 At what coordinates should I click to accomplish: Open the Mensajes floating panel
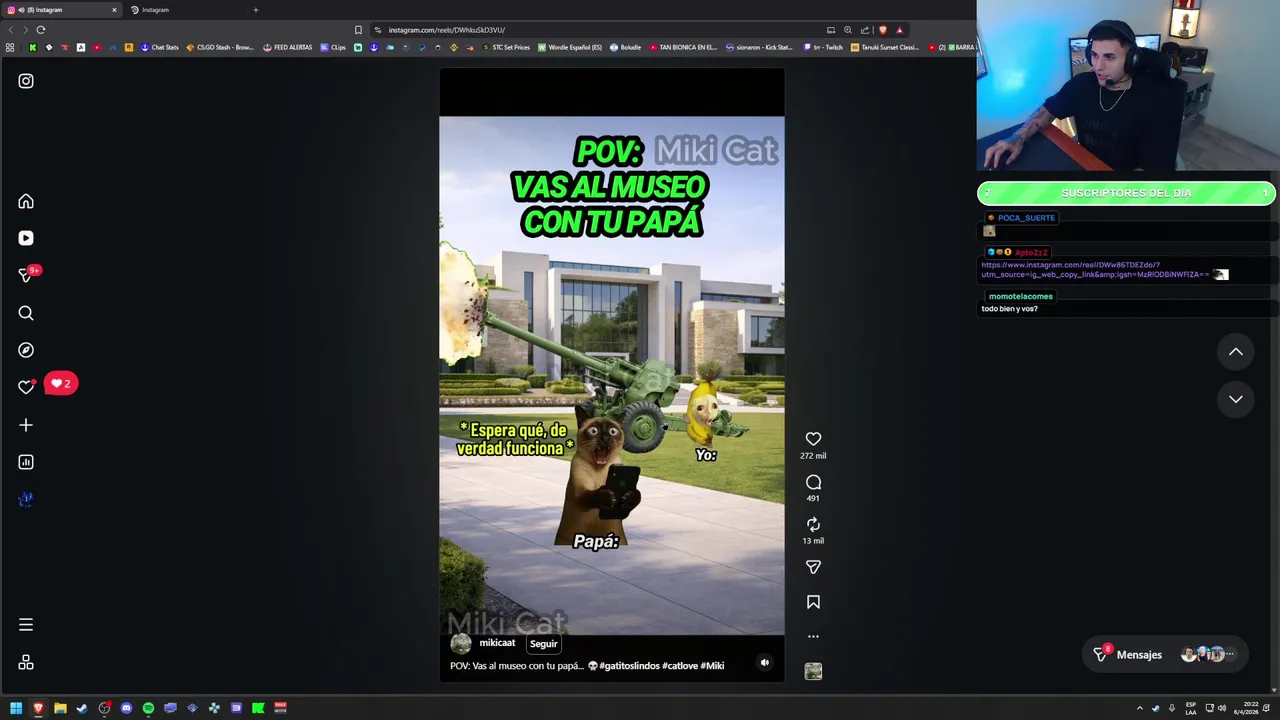(x=1166, y=655)
